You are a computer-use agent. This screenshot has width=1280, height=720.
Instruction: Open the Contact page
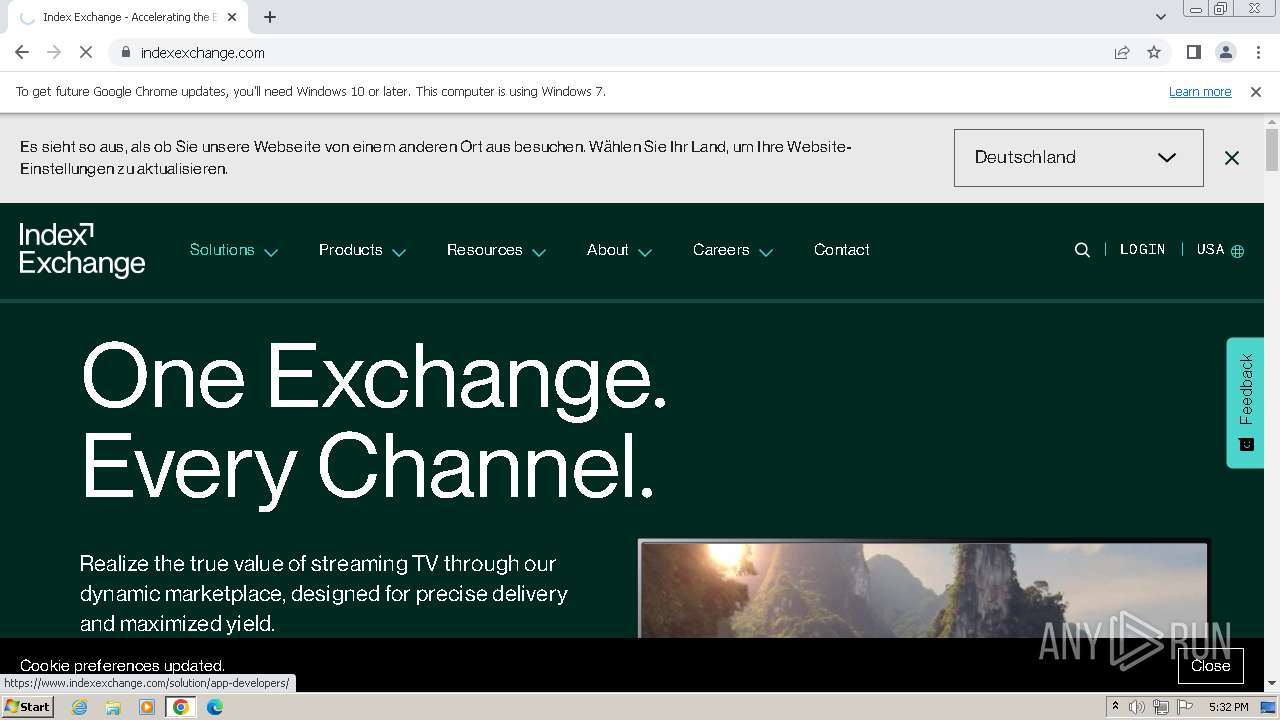pyautogui.click(x=842, y=250)
